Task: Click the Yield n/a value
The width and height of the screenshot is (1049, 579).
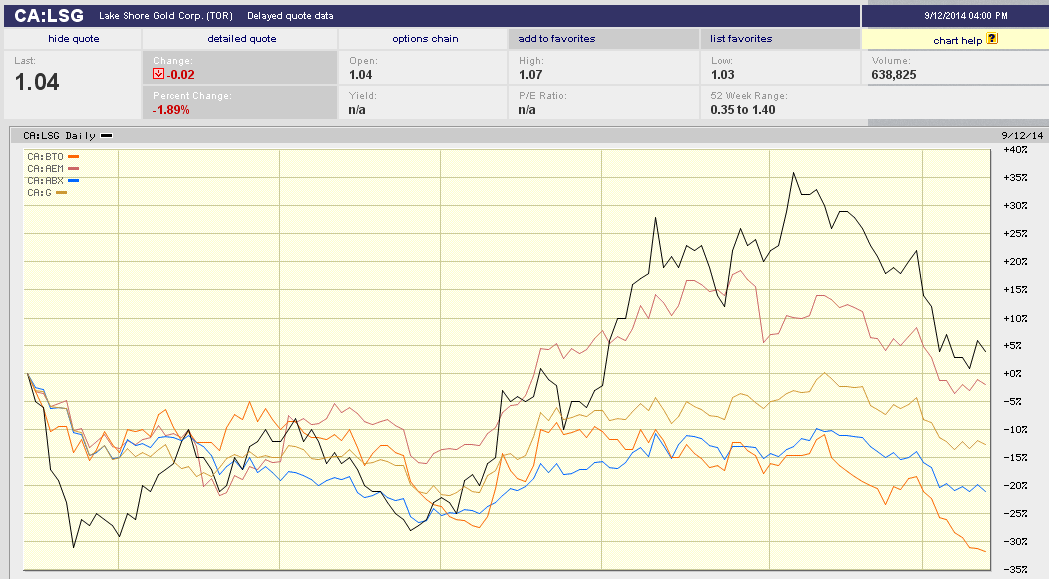Action: pos(357,110)
